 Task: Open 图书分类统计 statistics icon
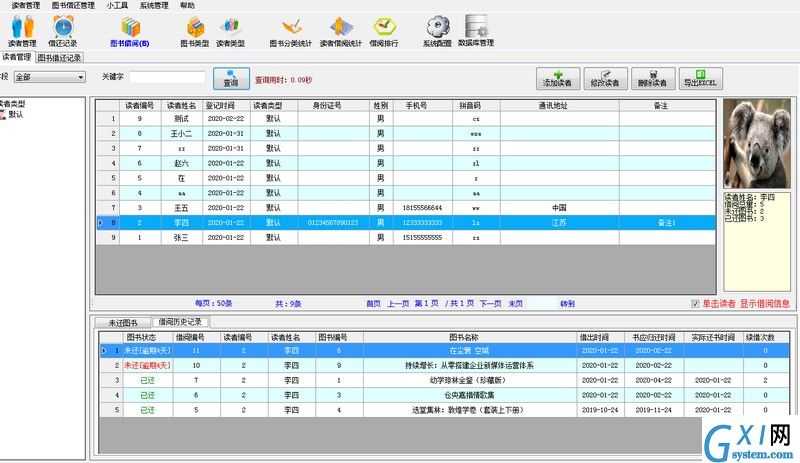tap(291, 31)
